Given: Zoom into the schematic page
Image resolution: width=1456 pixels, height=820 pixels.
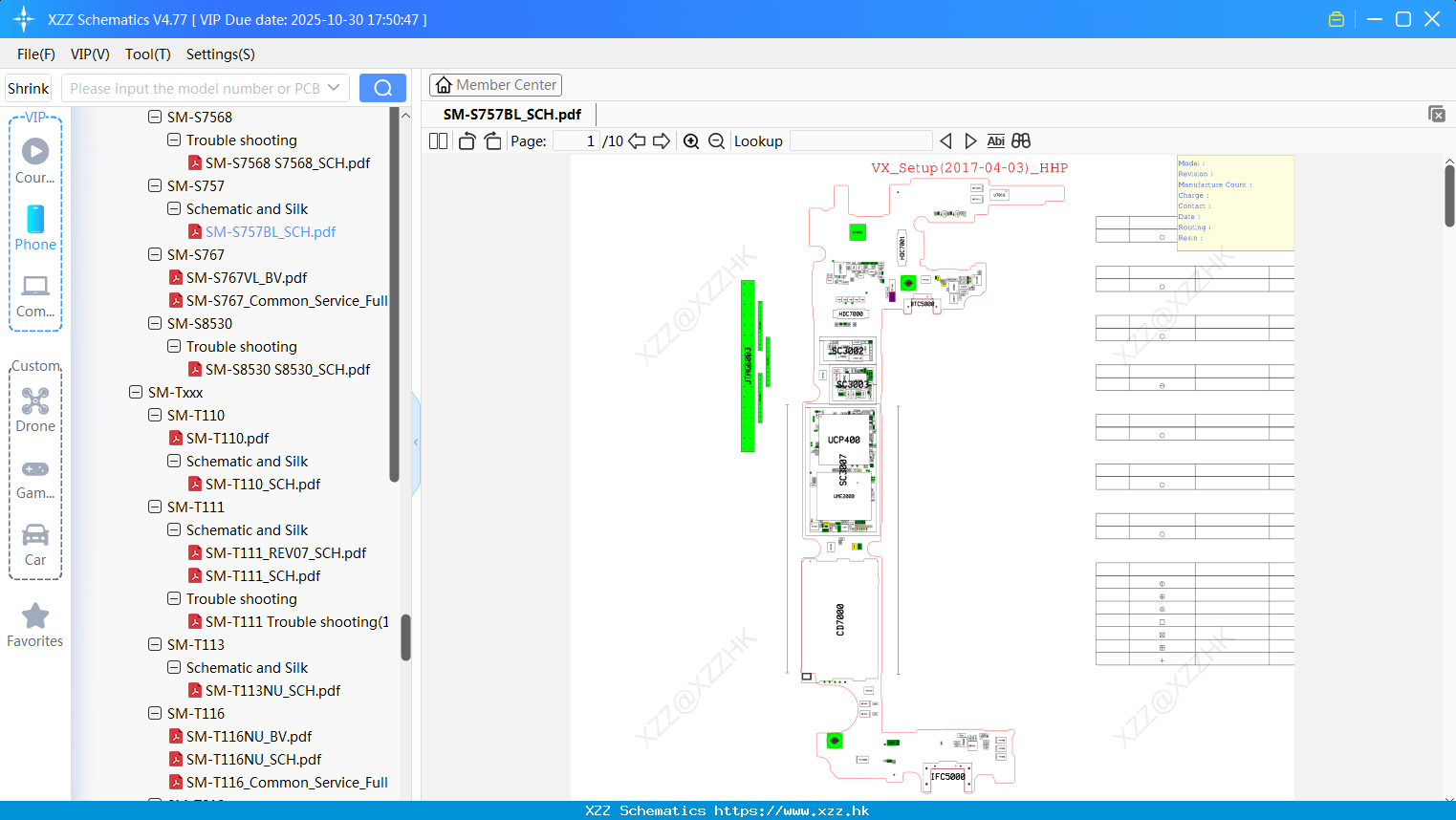Looking at the screenshot, I should (x=691, y=140).
